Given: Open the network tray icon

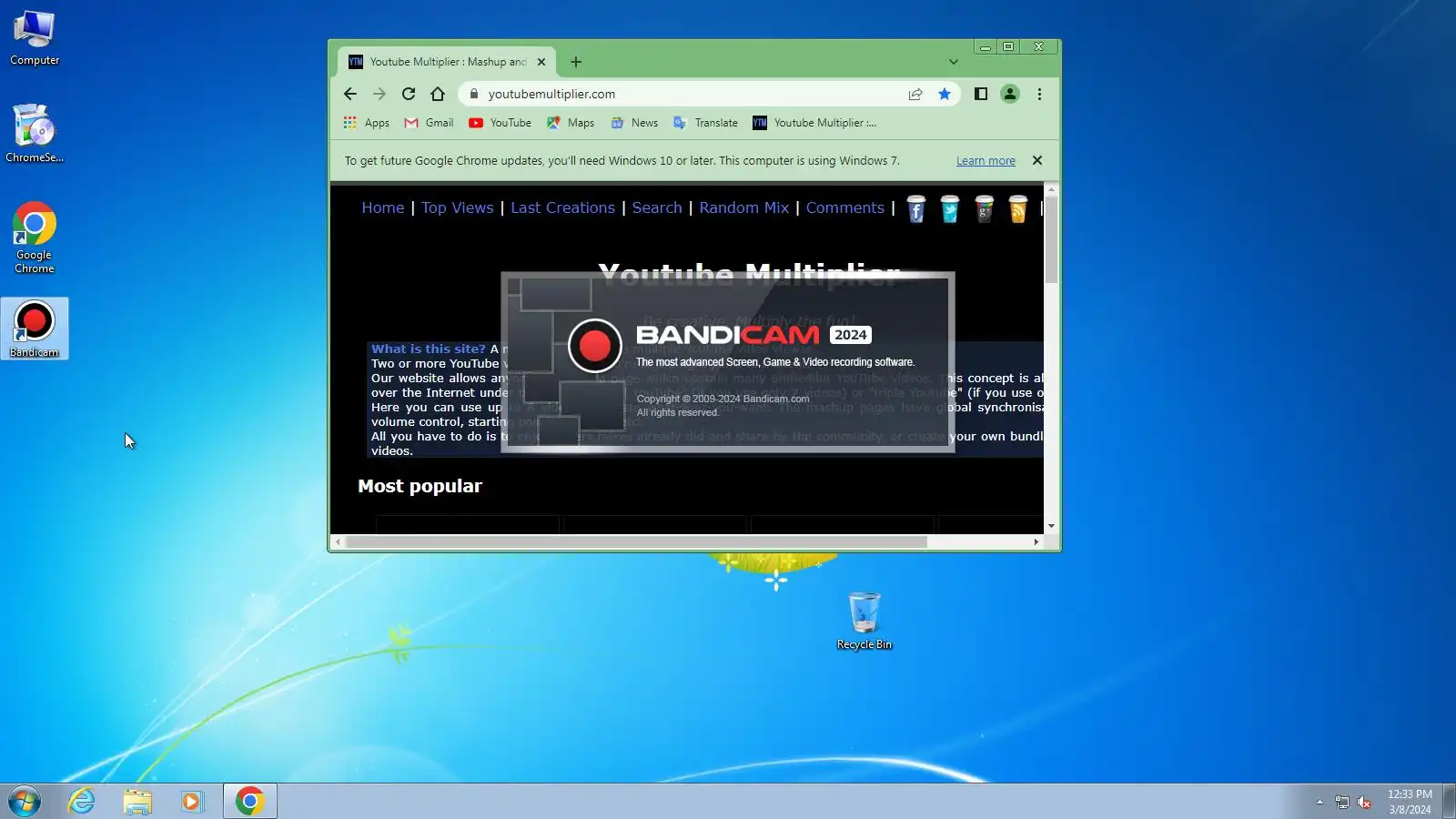Looking at the screenshot, I should pyautogui.click(x=1341, y=802).
